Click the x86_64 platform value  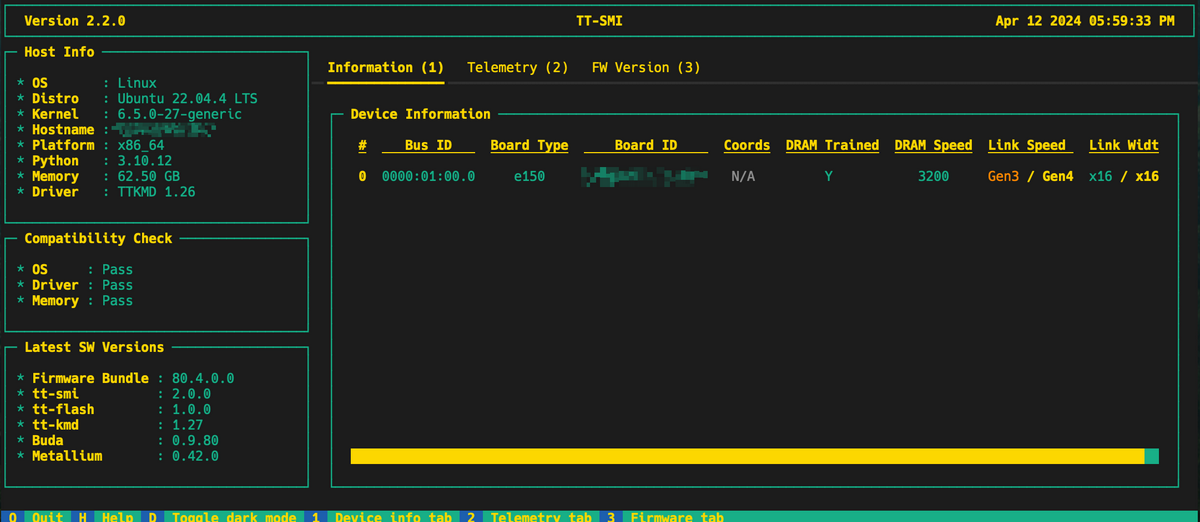click(x=141, y=145)
